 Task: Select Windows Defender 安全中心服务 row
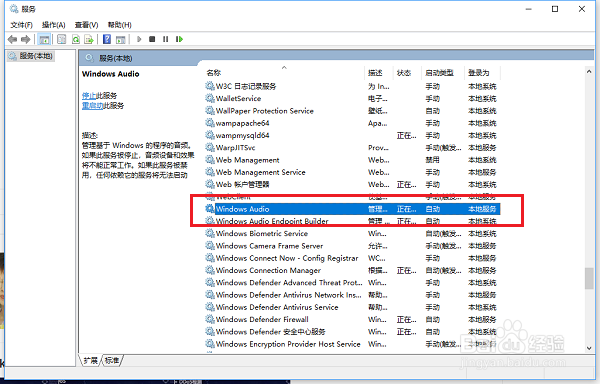[352, 331]
